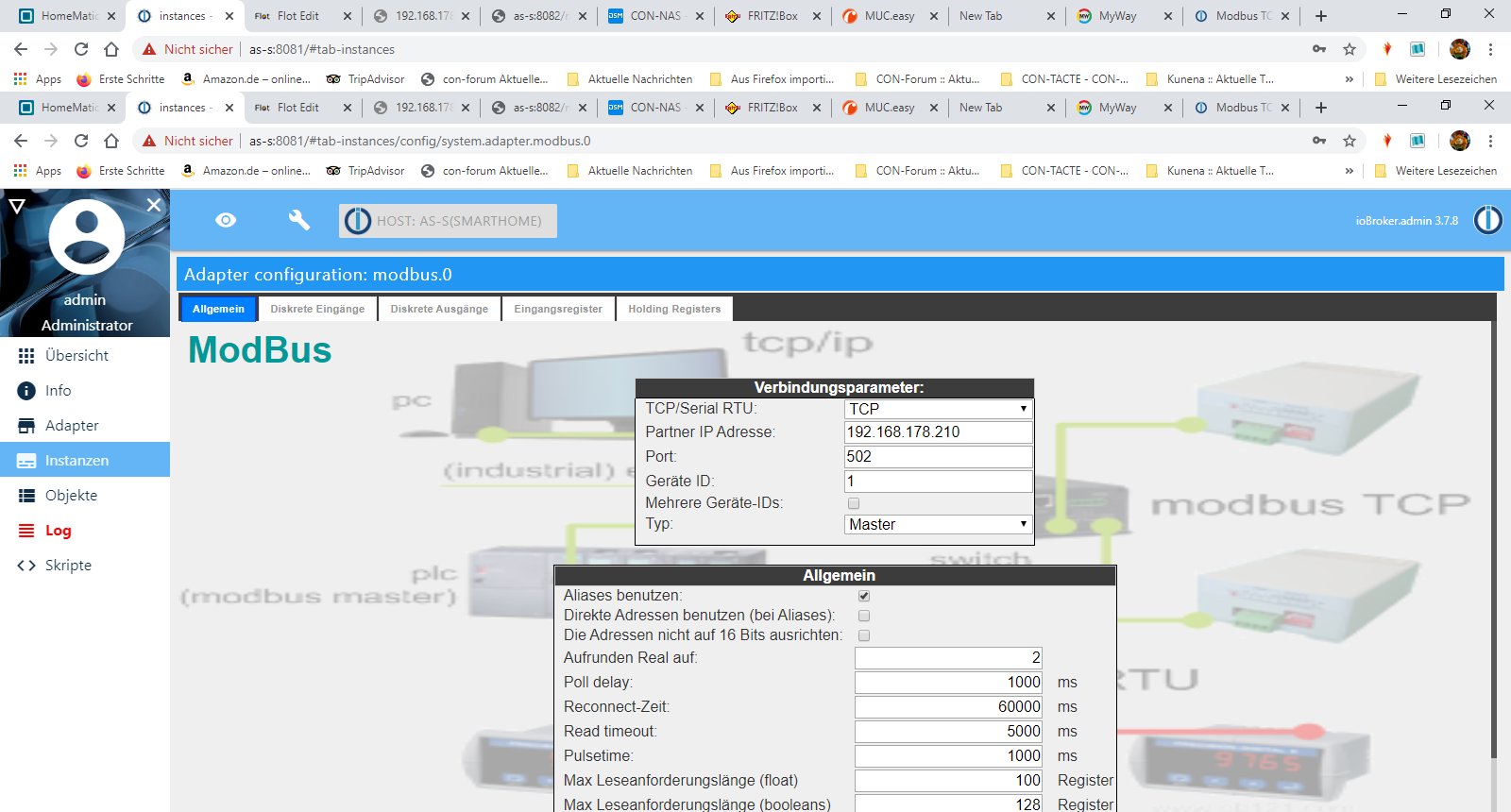Go to browser home icon
Screen dimensions: 1511x812
tap(111, 141)
